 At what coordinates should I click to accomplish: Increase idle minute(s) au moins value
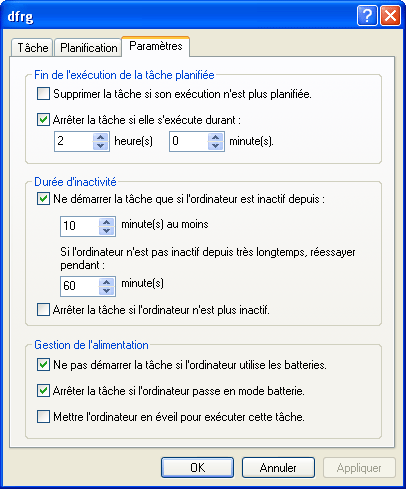click(106, 222)
